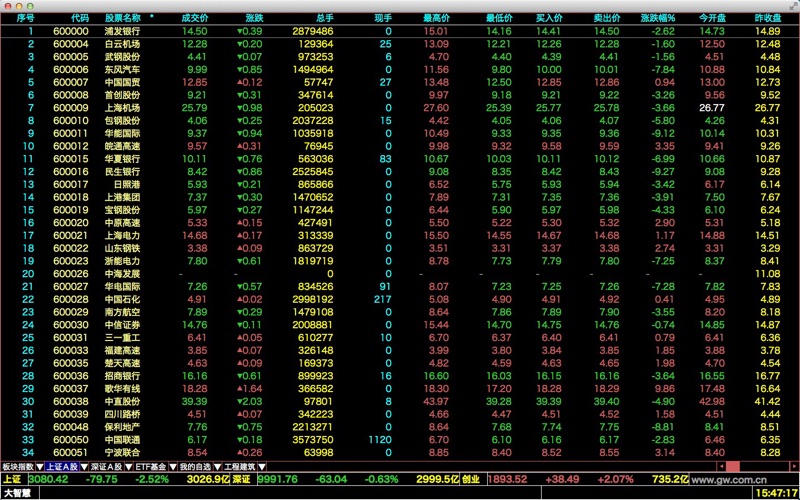
Task: Sort by 股票名称 column header
Action: (x=122, y=18)
